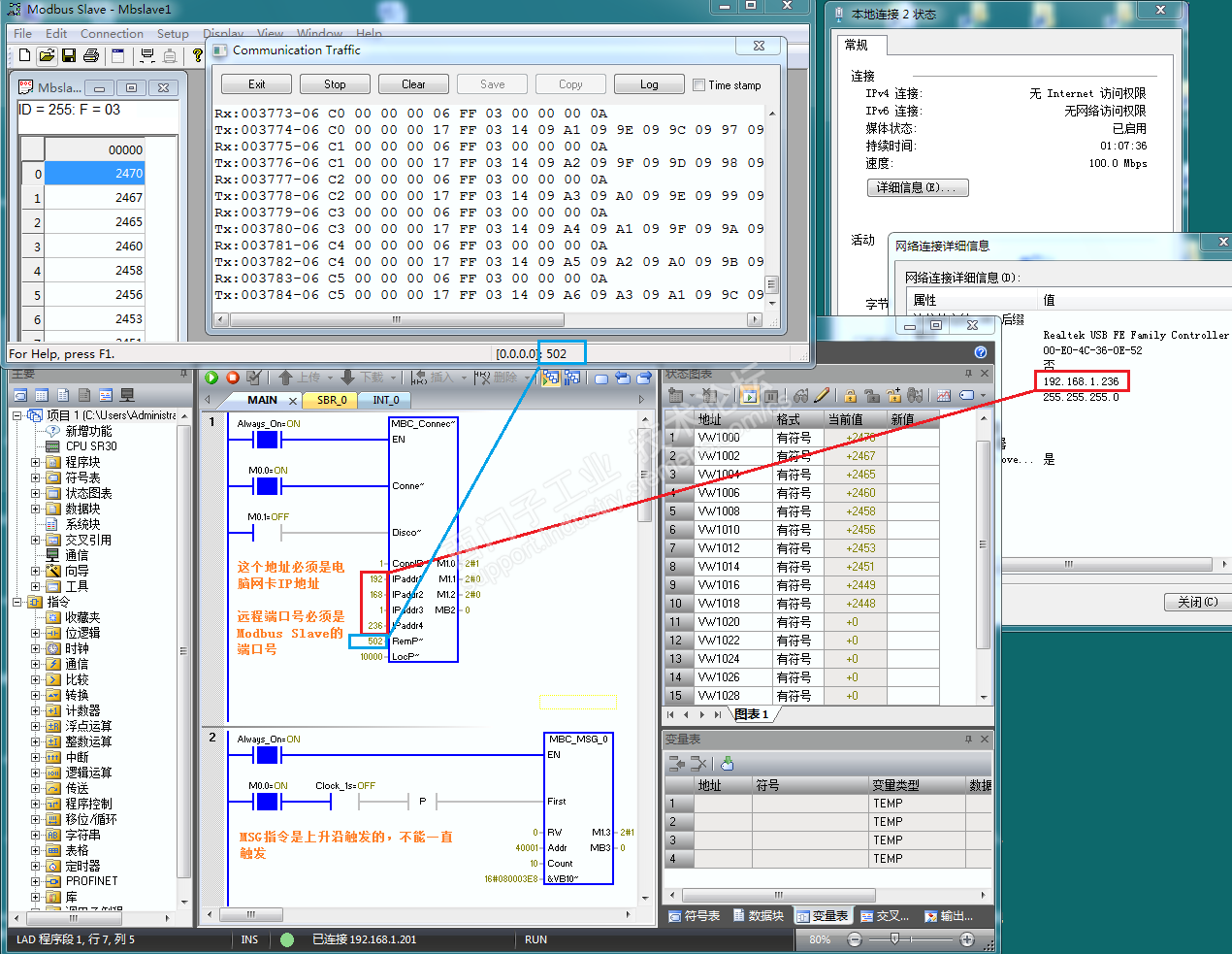Click the Print icon in Modbus Slave toolbar
Screen dimensions: 1232x954
click(91, 55)
